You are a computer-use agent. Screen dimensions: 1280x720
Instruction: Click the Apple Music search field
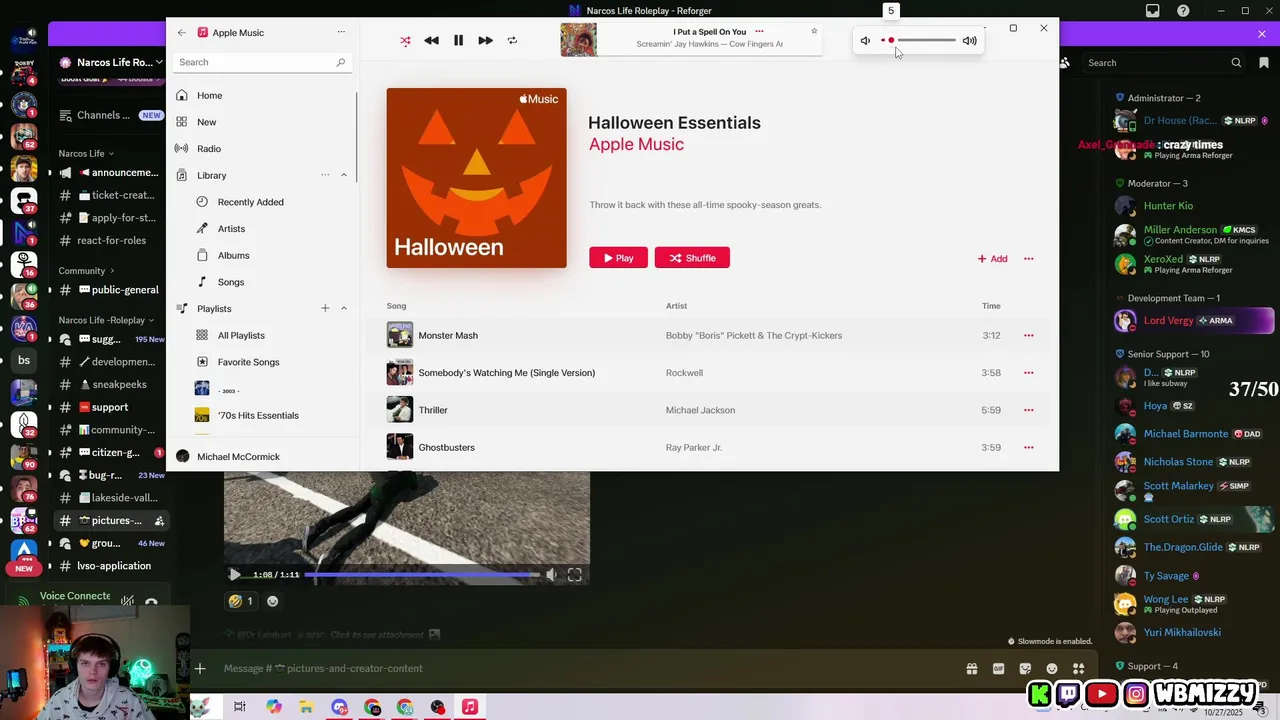click(x=262, y=62)
